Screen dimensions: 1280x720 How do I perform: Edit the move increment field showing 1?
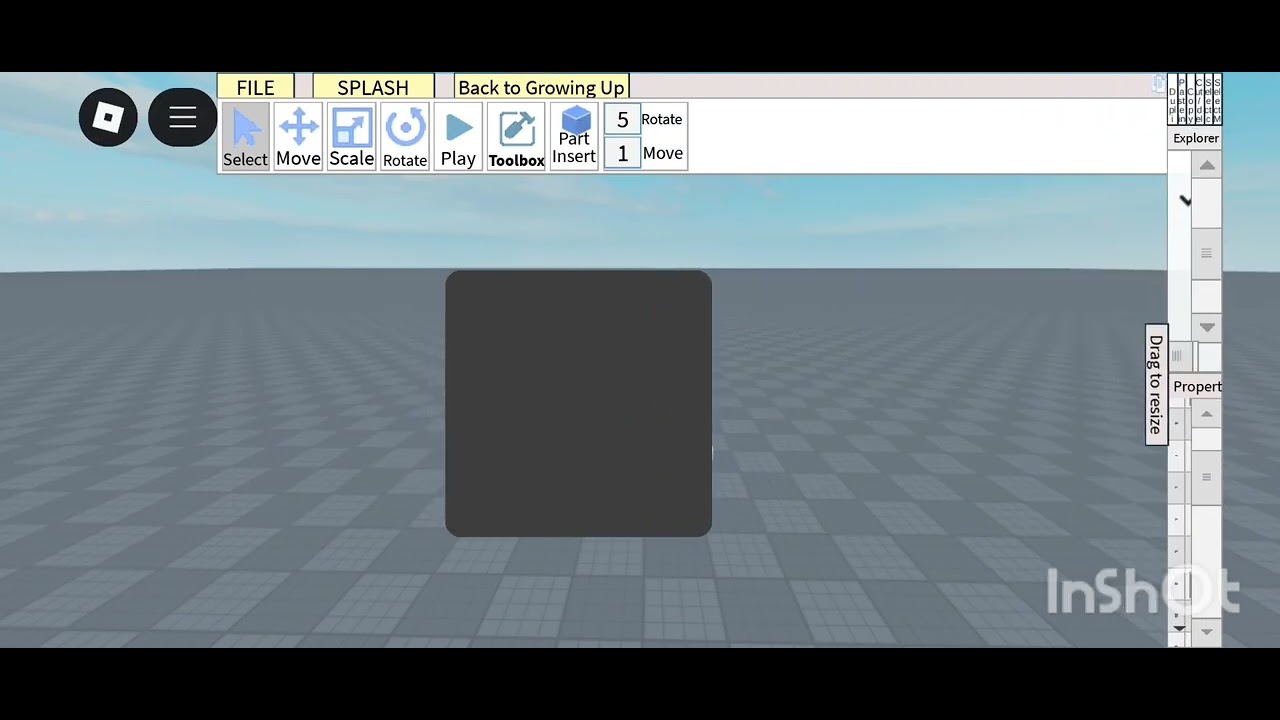[x=622, y=153]
